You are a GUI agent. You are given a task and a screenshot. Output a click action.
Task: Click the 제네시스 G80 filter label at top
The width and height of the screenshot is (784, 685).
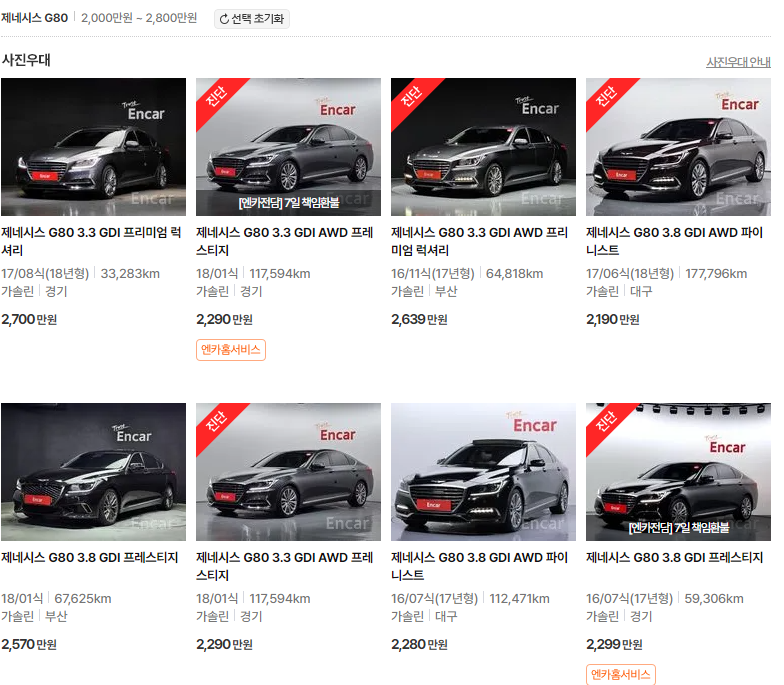pos(34,18)
